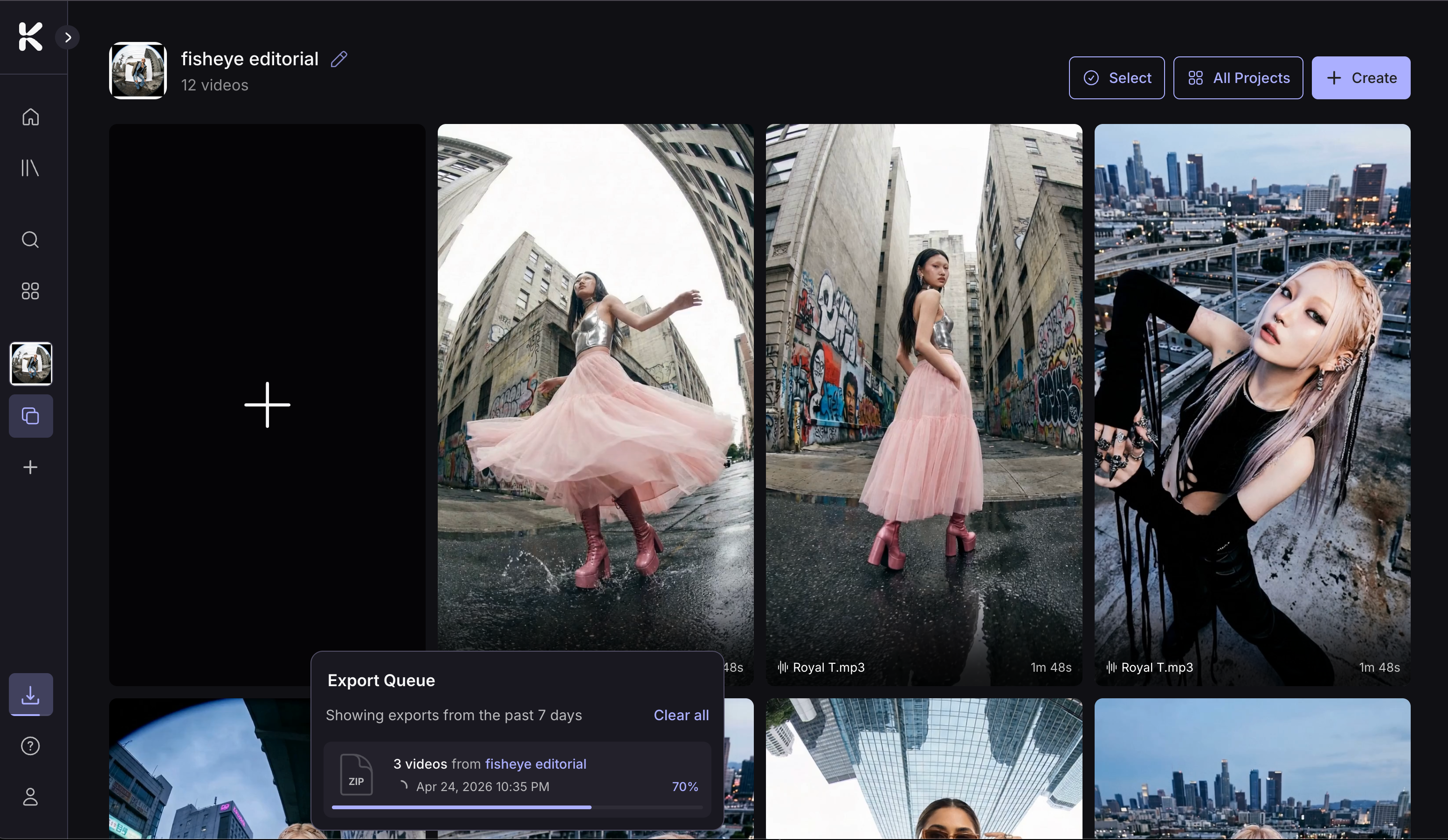
Task: Open fisheye editorial link in export item
Action: (x=536, y=764)
